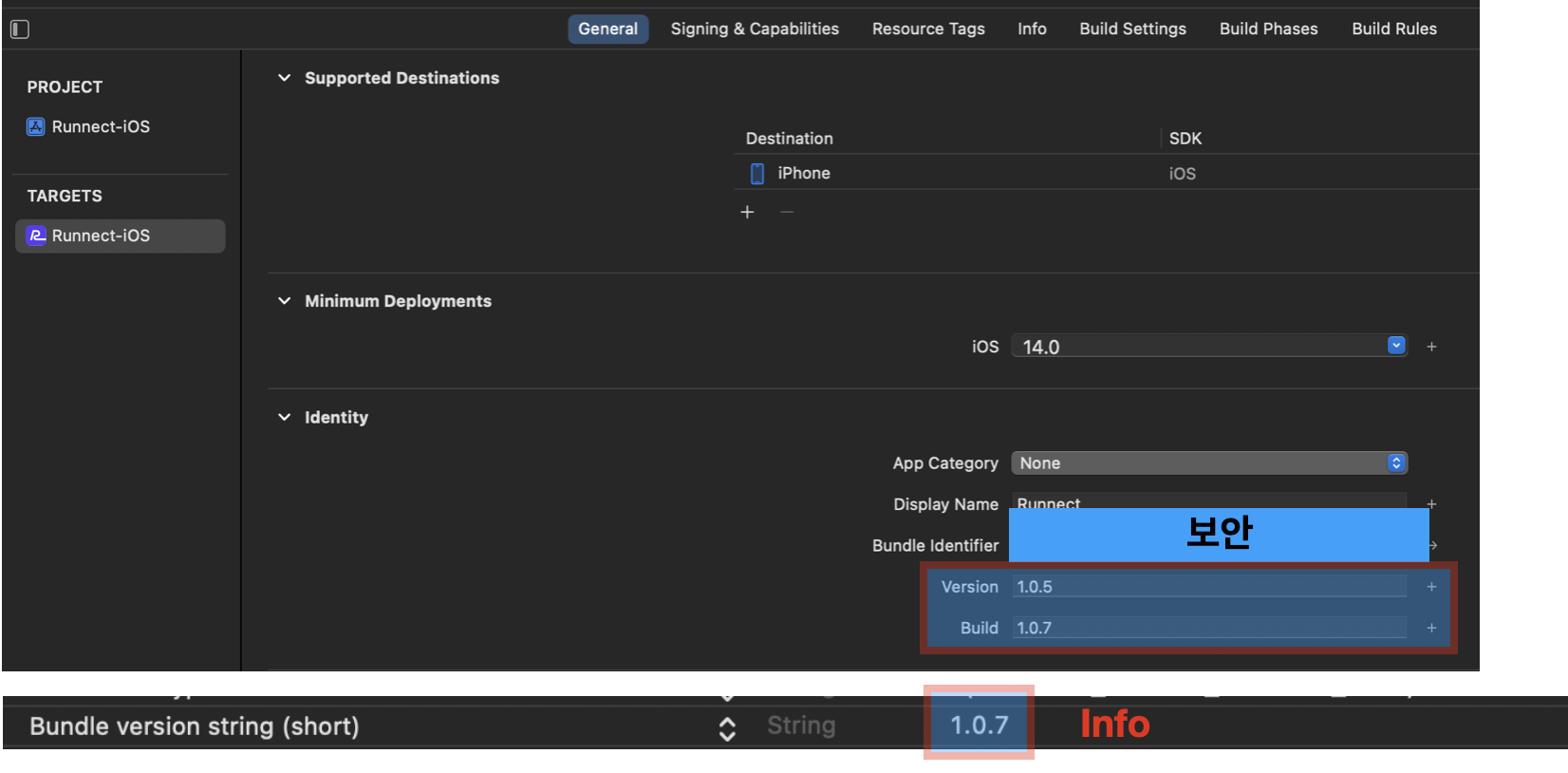
Task: Click the plus beside Version field
Action: [1431, 587]
